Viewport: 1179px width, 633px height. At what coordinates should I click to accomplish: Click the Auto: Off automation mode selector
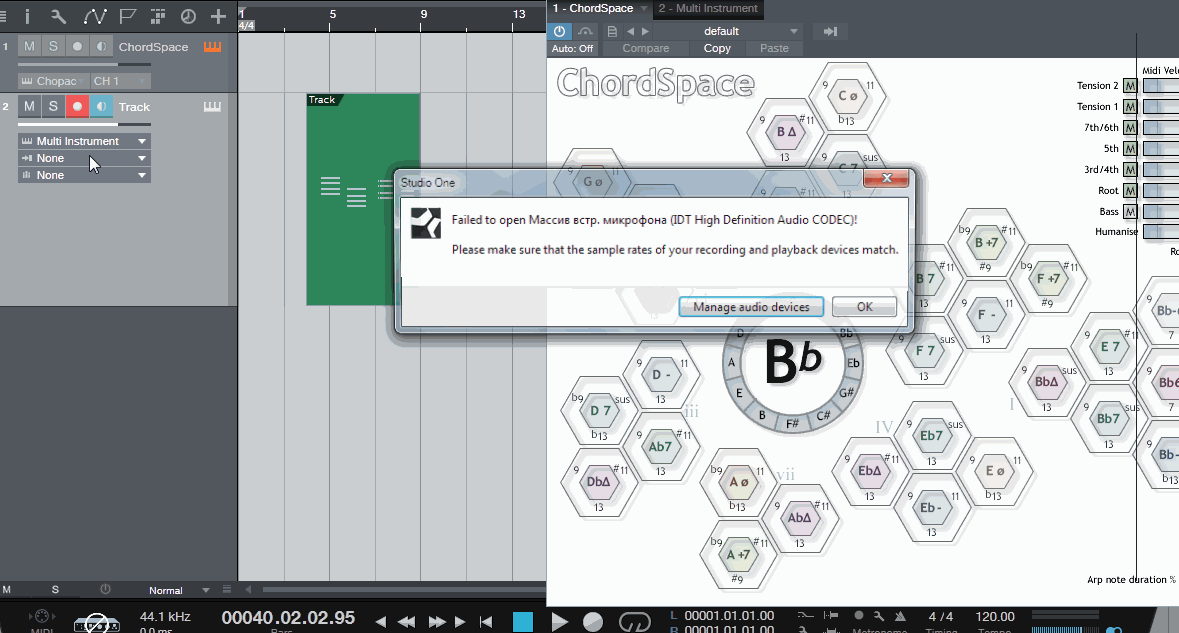click(x=572, y=48)
